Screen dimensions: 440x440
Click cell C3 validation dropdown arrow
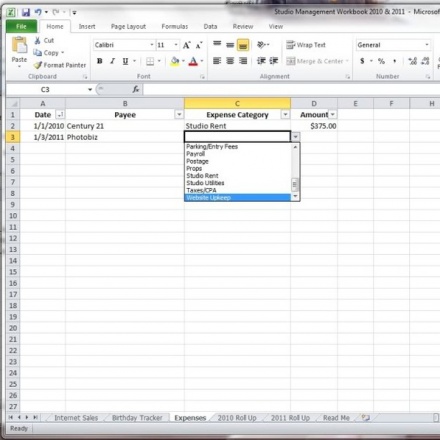click(x=296, y=137)
